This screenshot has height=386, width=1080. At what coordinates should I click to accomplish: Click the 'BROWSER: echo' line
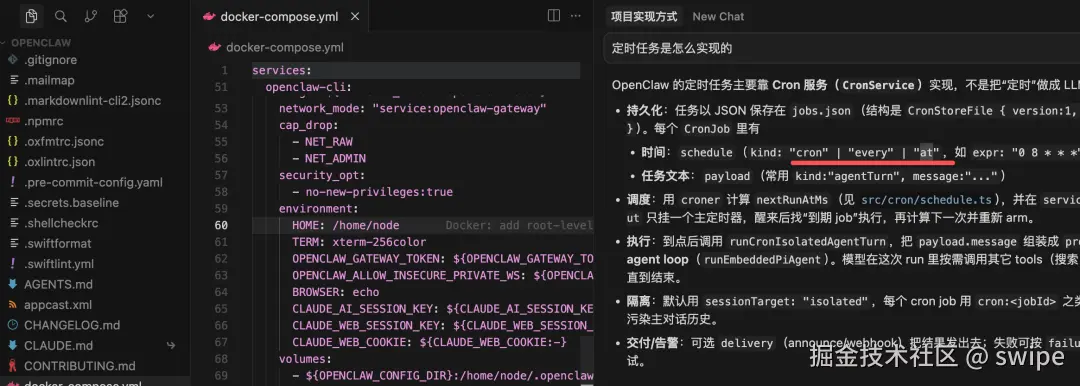(335, 292)
